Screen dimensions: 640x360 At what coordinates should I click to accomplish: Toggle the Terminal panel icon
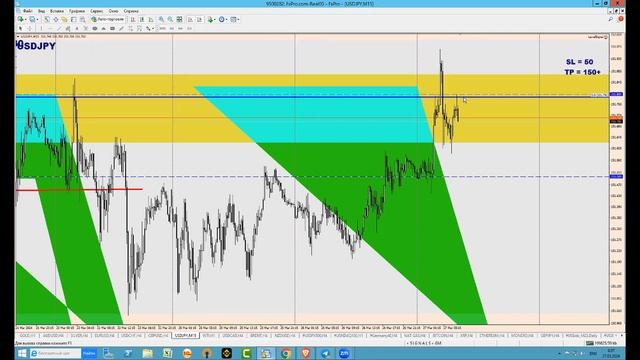[73, 20]
